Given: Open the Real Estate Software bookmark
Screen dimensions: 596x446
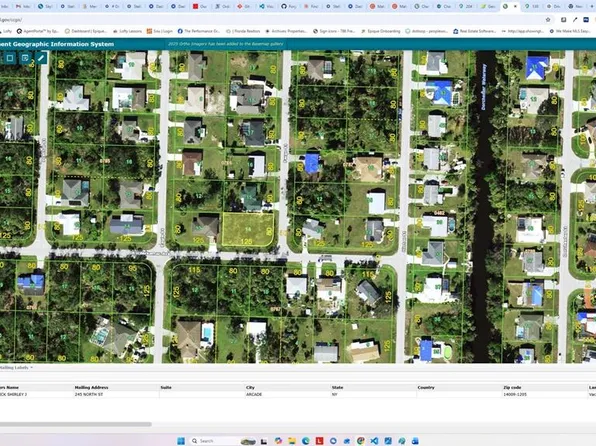Looking at the screenshot, I should pyautogui.click(x=475, y=31).
